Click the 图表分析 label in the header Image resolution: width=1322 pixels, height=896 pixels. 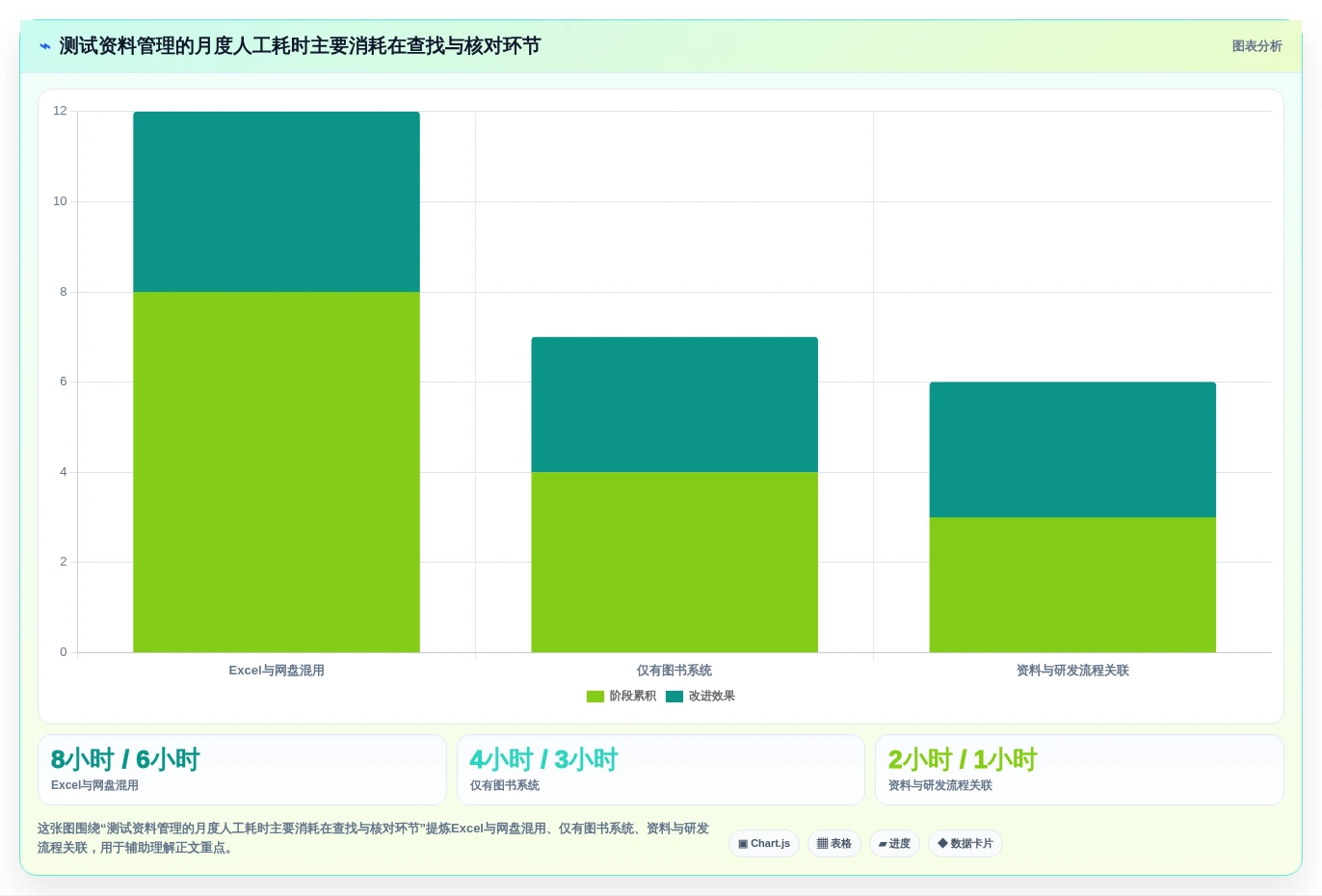(1256, 46)
